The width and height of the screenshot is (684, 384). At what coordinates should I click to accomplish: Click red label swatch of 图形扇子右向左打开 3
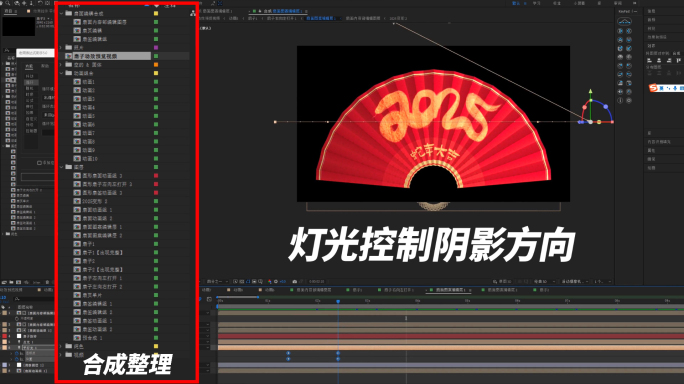pyautogui.click(x=156, y=184)
